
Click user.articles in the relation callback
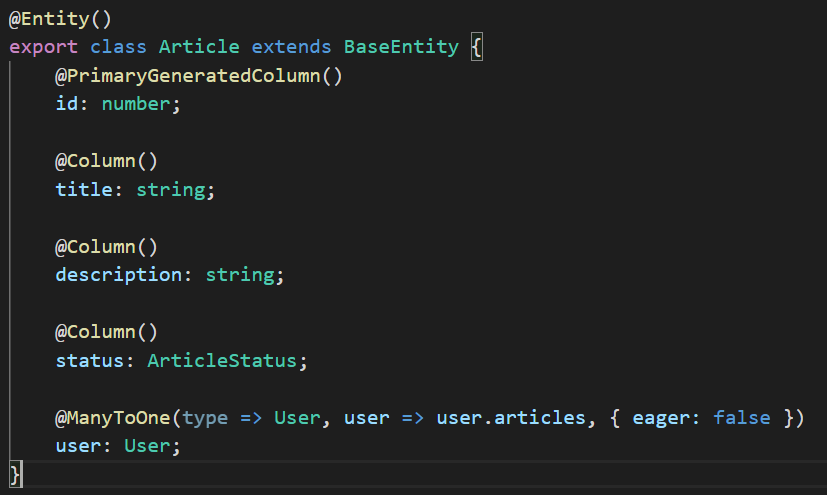pos(511,418)
